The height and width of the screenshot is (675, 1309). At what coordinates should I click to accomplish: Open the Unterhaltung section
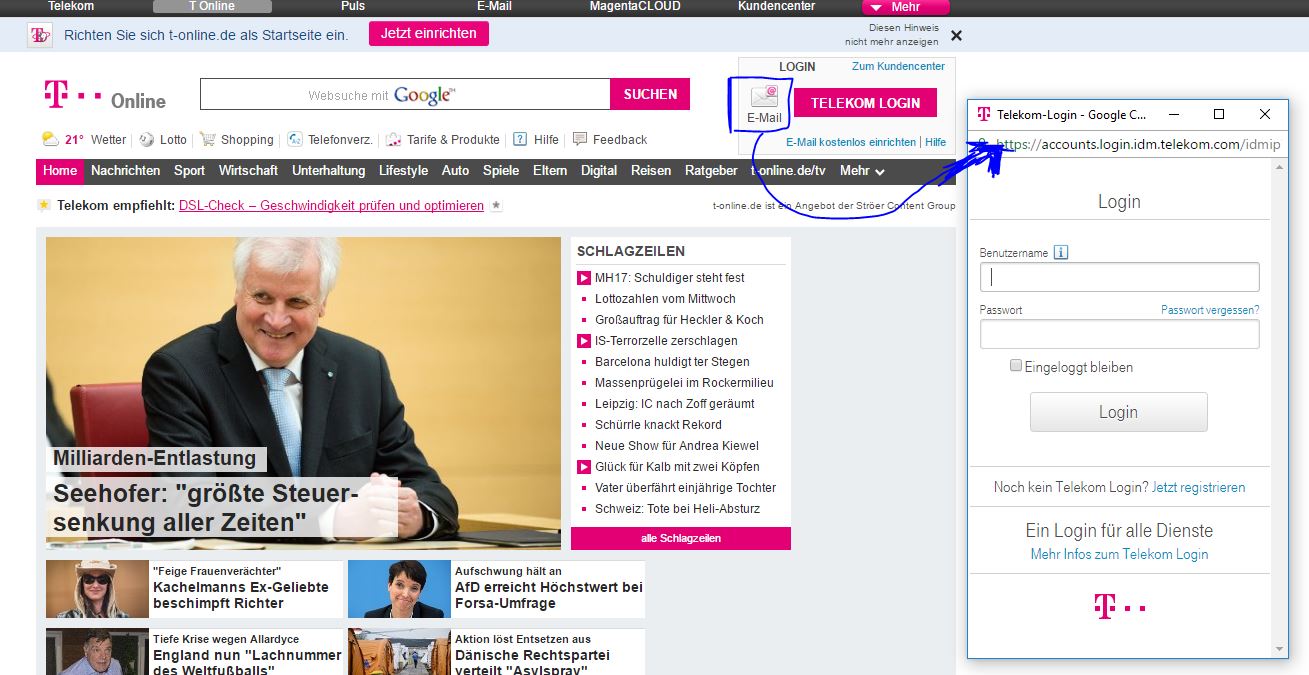coord(328,171)
